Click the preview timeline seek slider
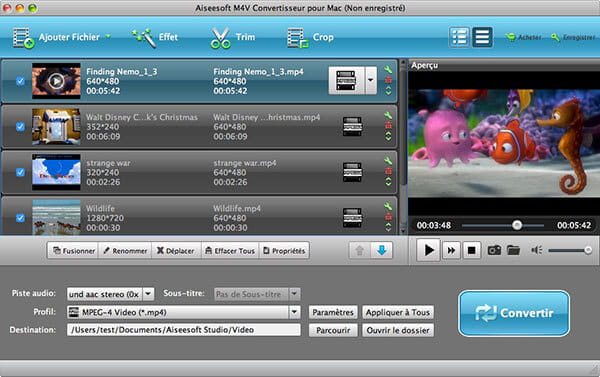The height and width of the screenshot is (377, 600). click(502, 225)
